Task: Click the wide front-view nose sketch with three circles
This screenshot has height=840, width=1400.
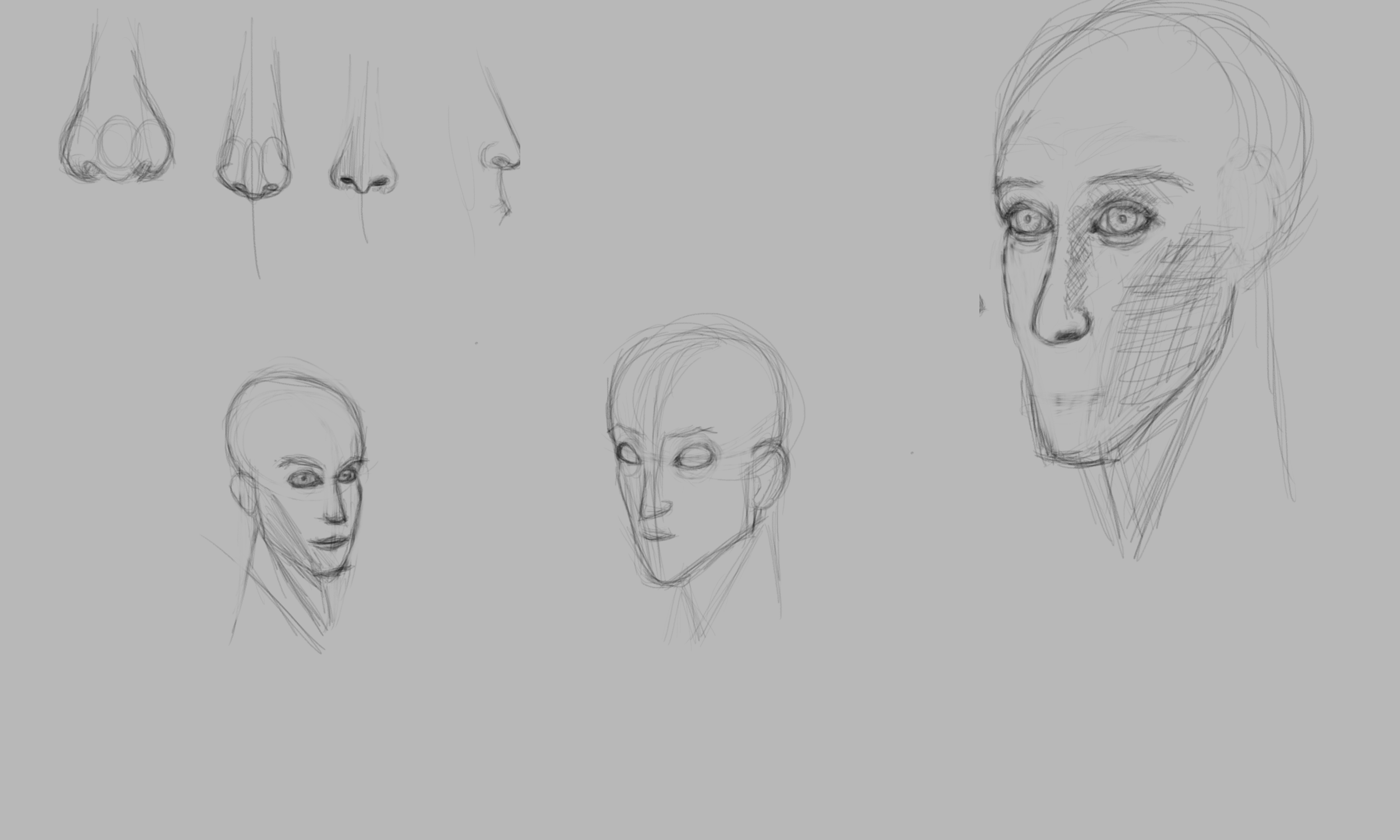Action: 116,96
